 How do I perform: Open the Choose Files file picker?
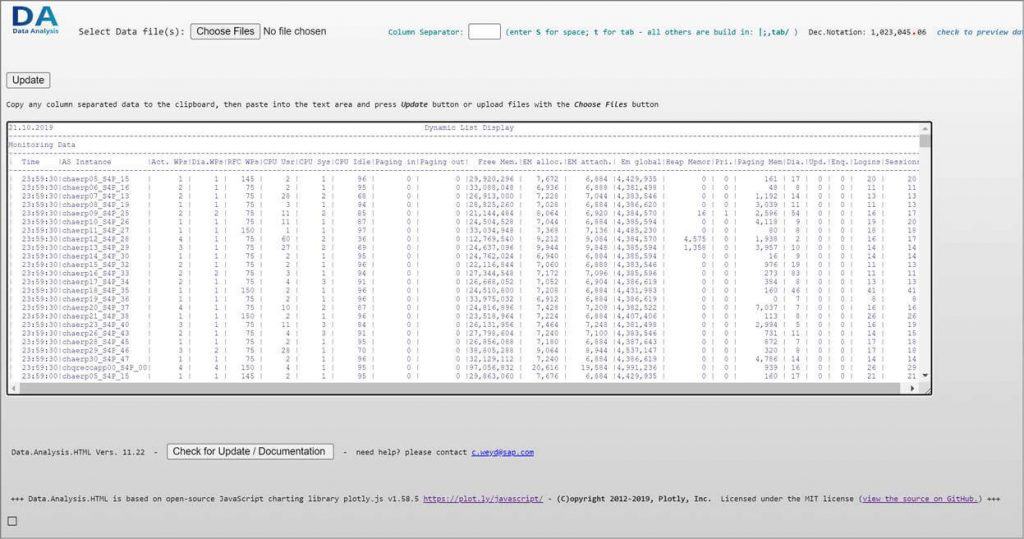click(225, 31)
